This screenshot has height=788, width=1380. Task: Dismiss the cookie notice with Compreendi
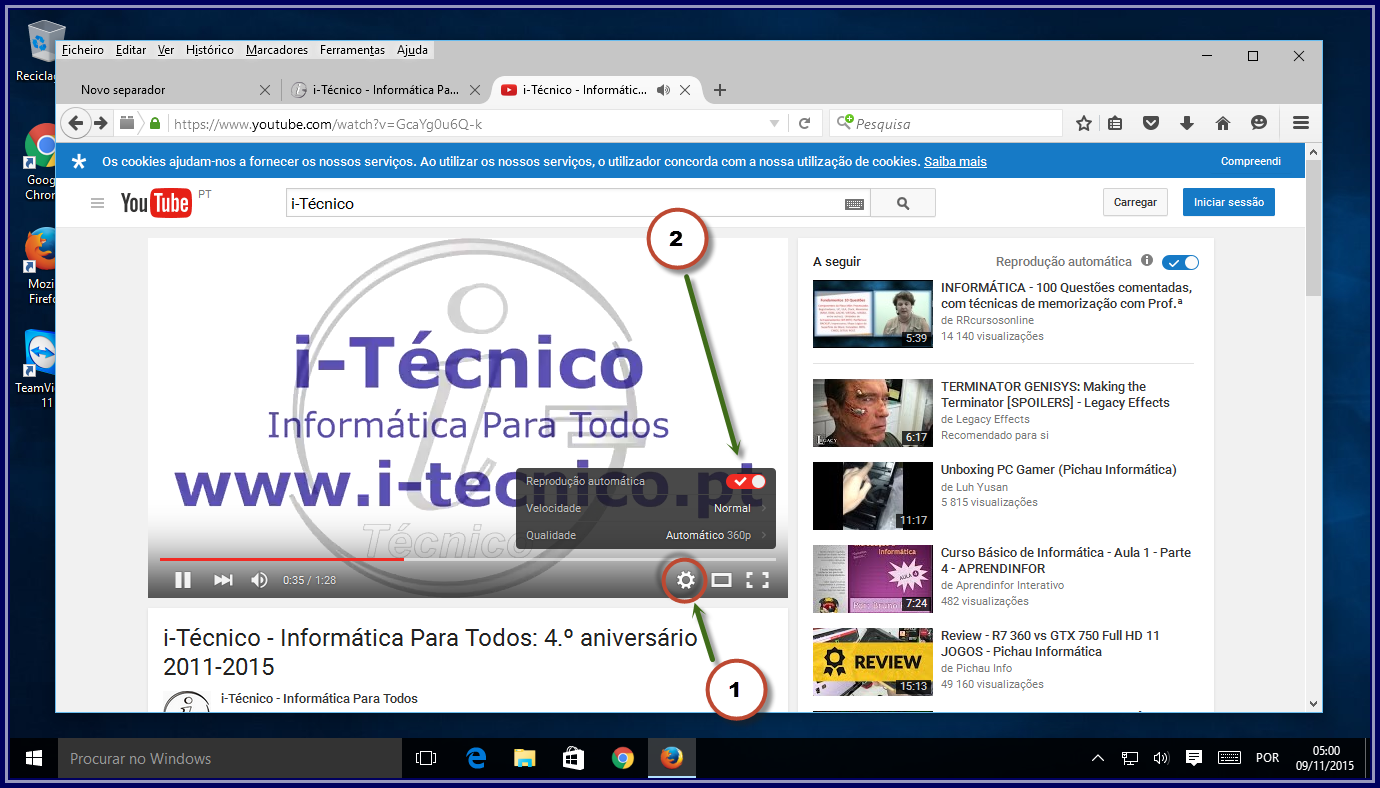[1251, 161]
